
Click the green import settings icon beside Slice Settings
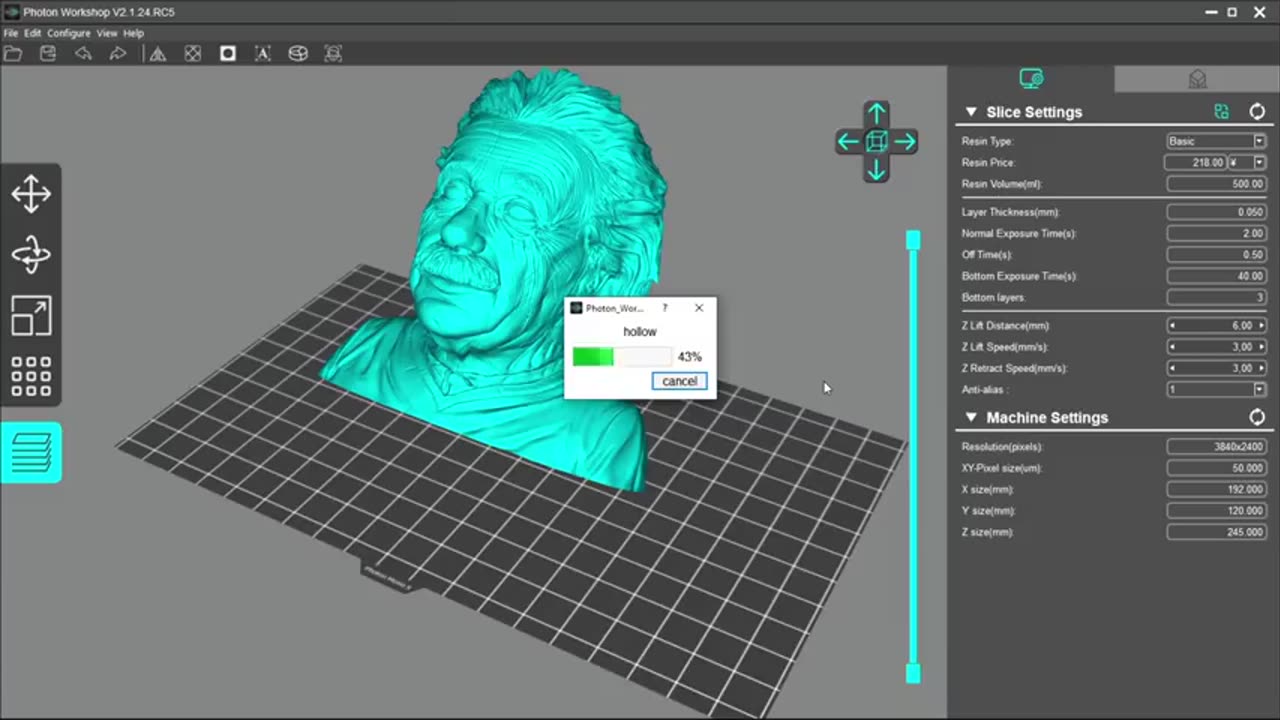1221,112
